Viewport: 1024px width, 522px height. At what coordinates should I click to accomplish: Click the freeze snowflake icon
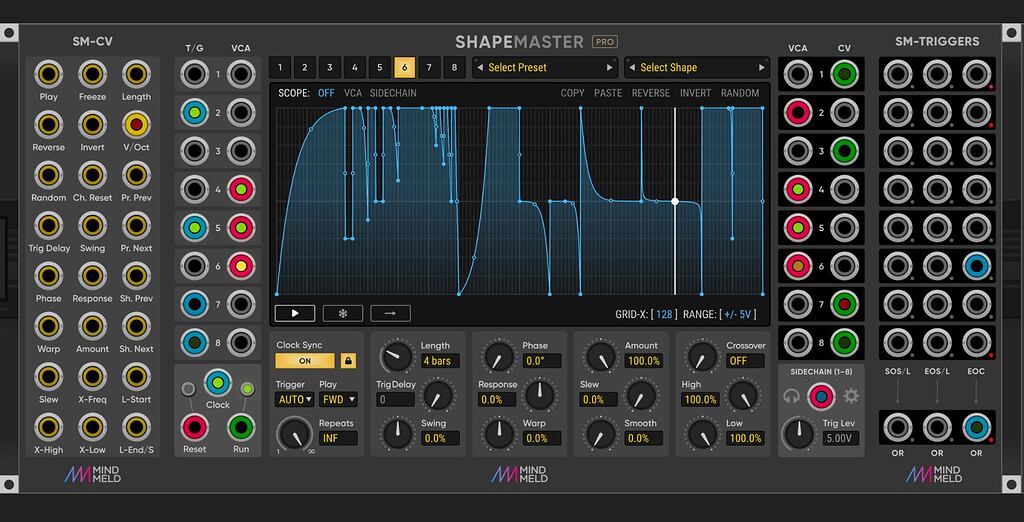[x=343, y=314]
